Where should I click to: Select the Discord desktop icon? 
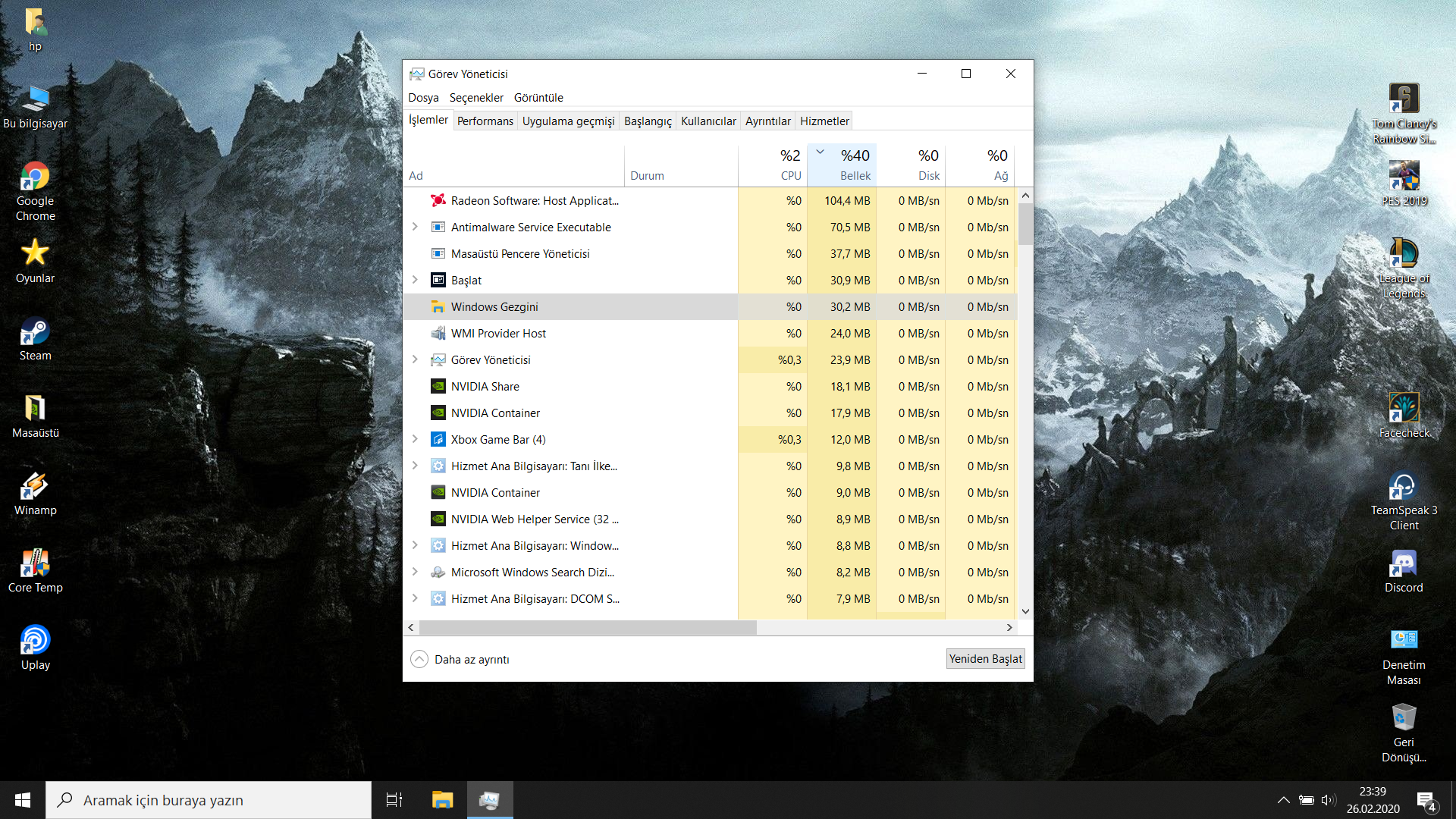pyautogui.click(x=1404, y=570)
